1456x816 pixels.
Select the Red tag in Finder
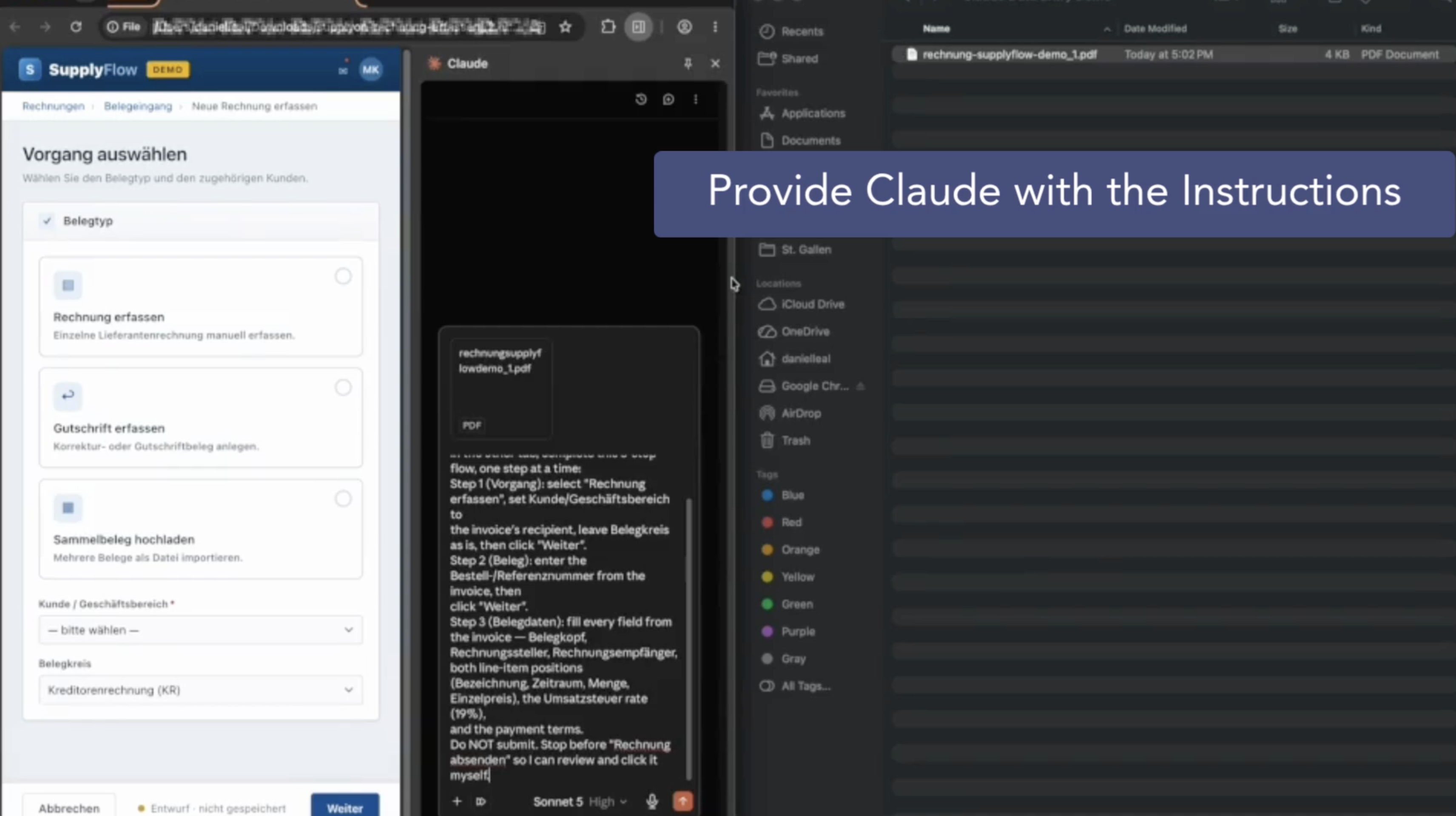782,523
